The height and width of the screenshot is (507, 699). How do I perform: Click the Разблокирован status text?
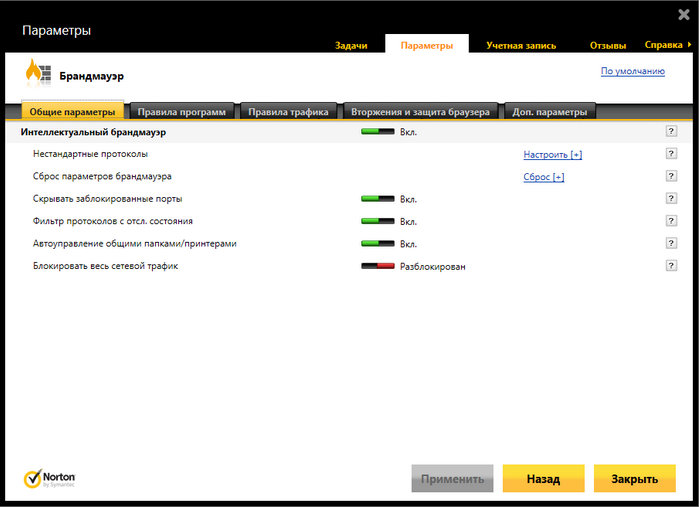tap(432, 267)
